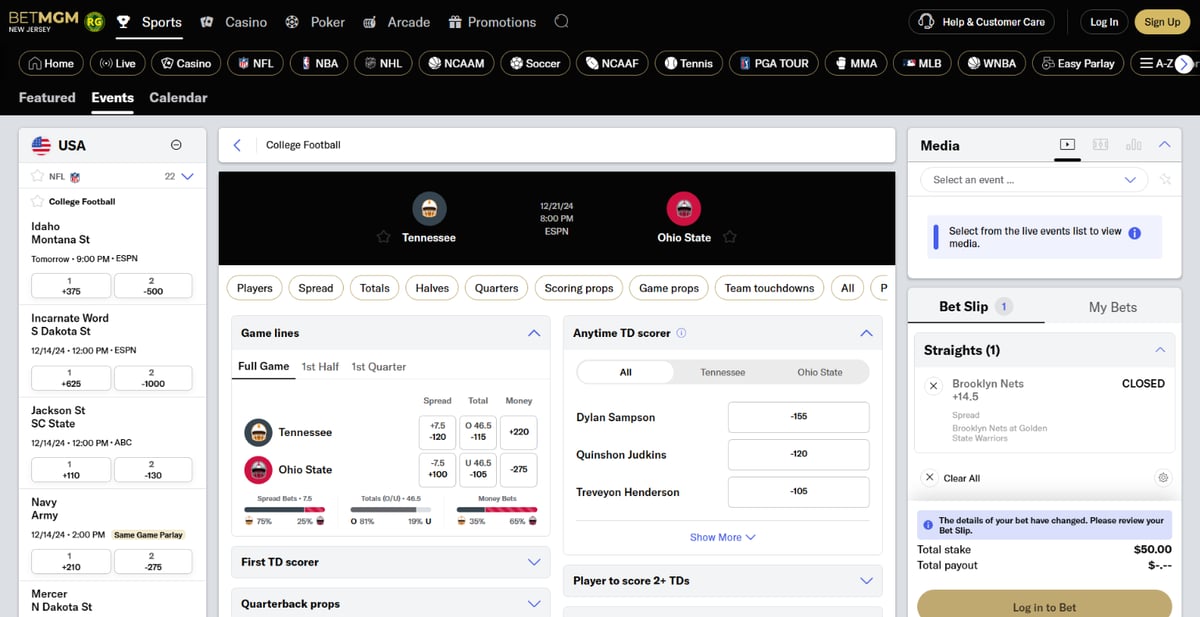Filter scorers by Tennessee

point(723,372)
